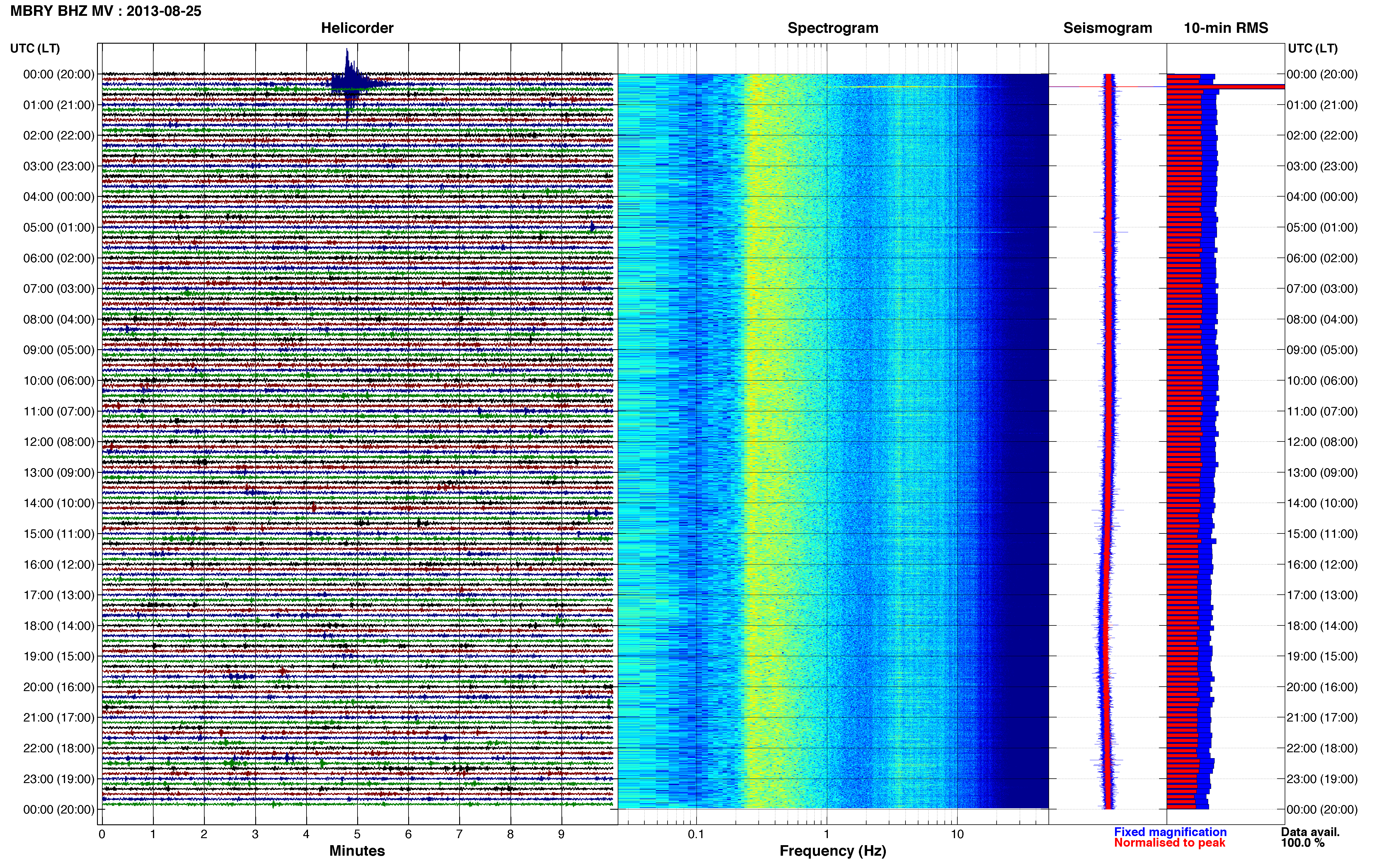Click the 'Minutes' axis title

[x=357, y=851]
